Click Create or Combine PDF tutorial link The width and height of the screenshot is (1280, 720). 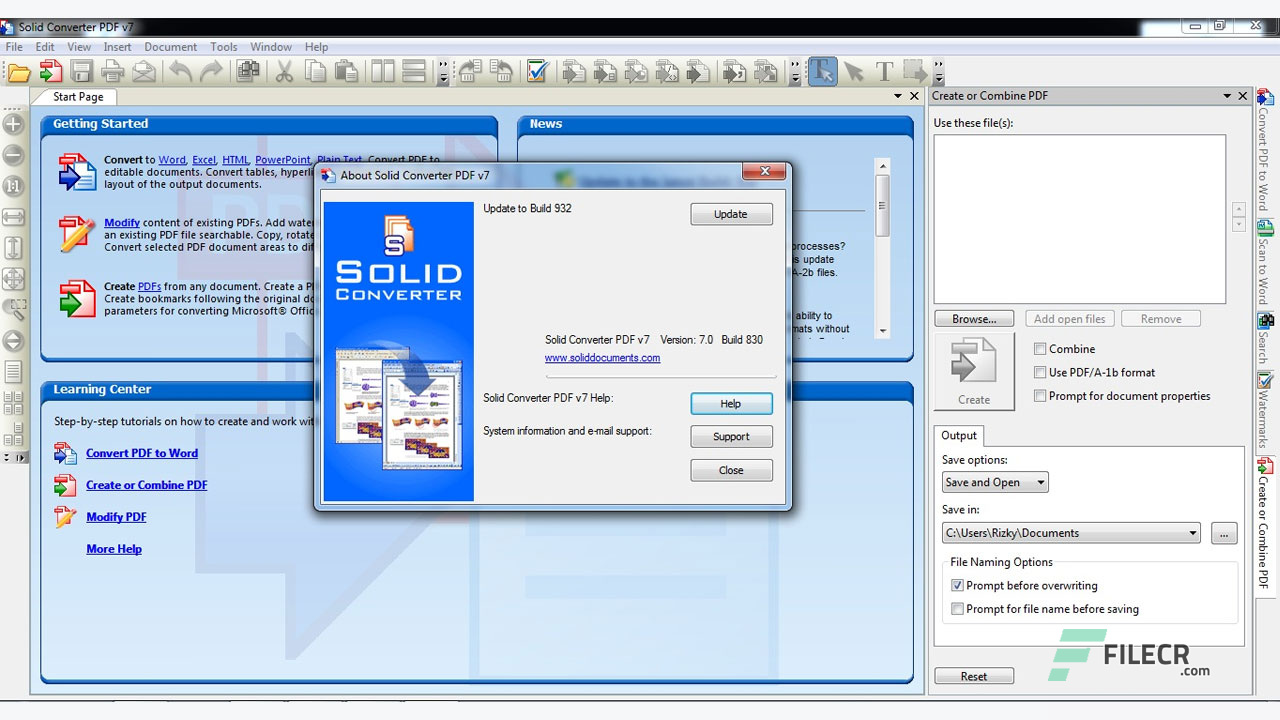(147, 485)
